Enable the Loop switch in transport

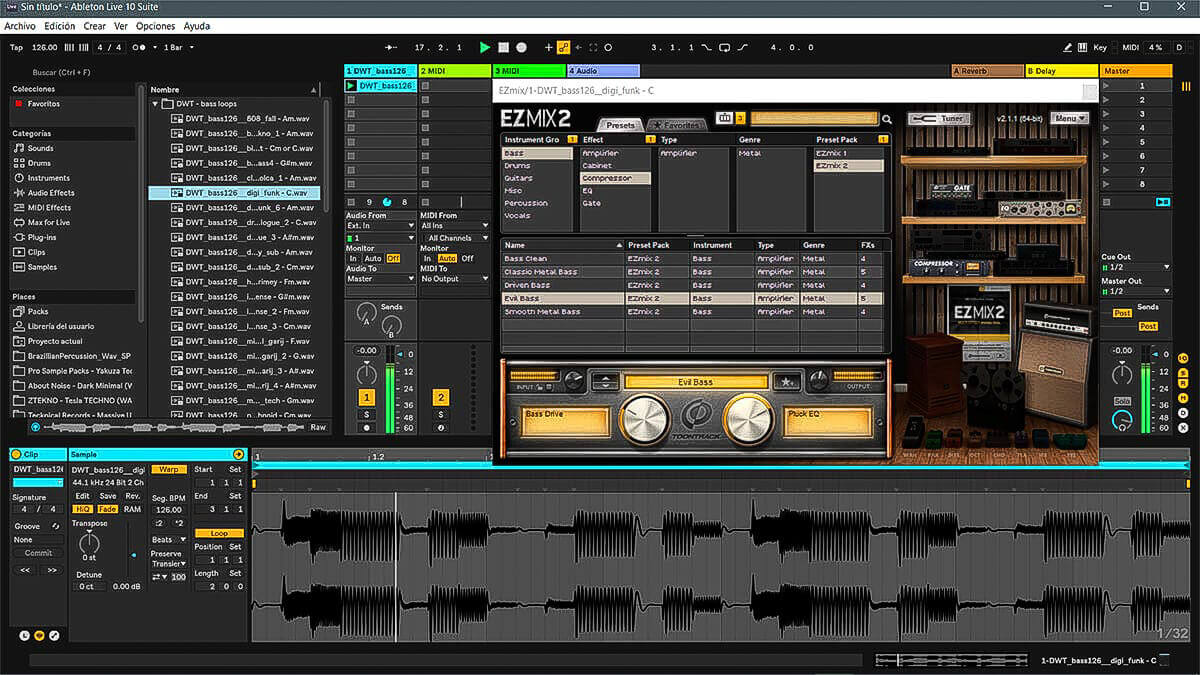click(725, 47)
